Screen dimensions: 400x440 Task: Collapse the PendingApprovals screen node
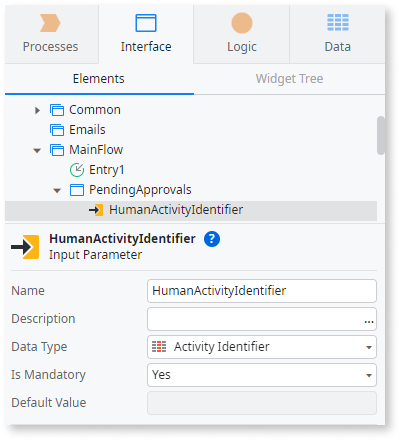(x=57, y=190)
